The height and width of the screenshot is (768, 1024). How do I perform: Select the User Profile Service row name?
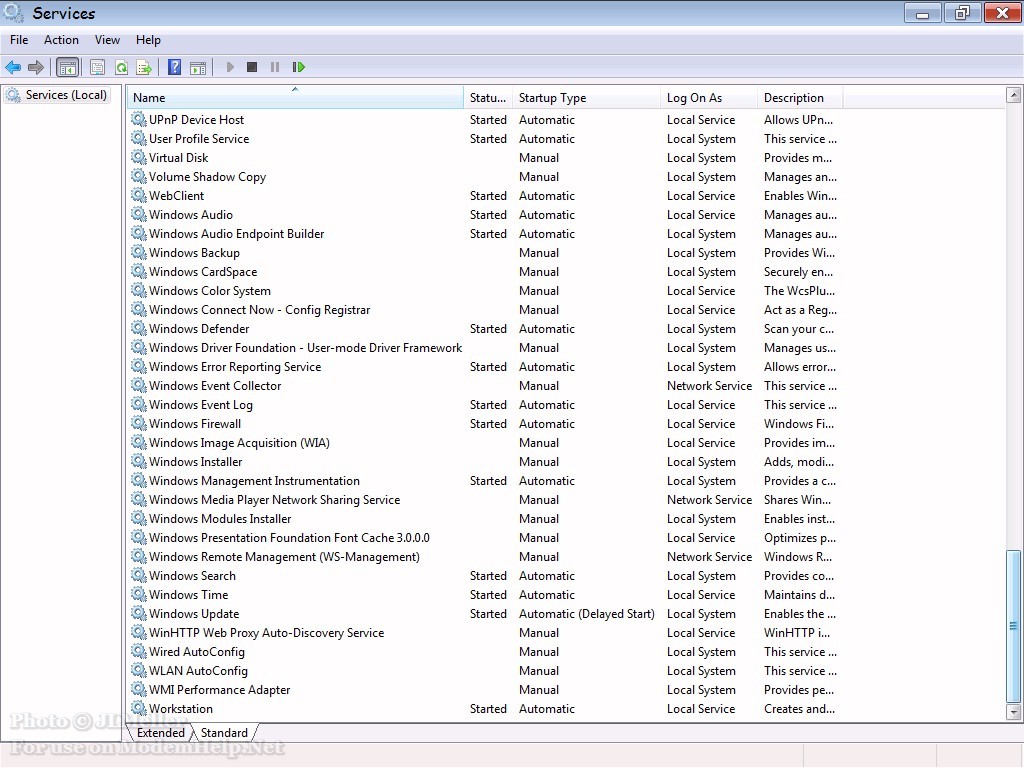pyautogui.click(x=199, y=138)
